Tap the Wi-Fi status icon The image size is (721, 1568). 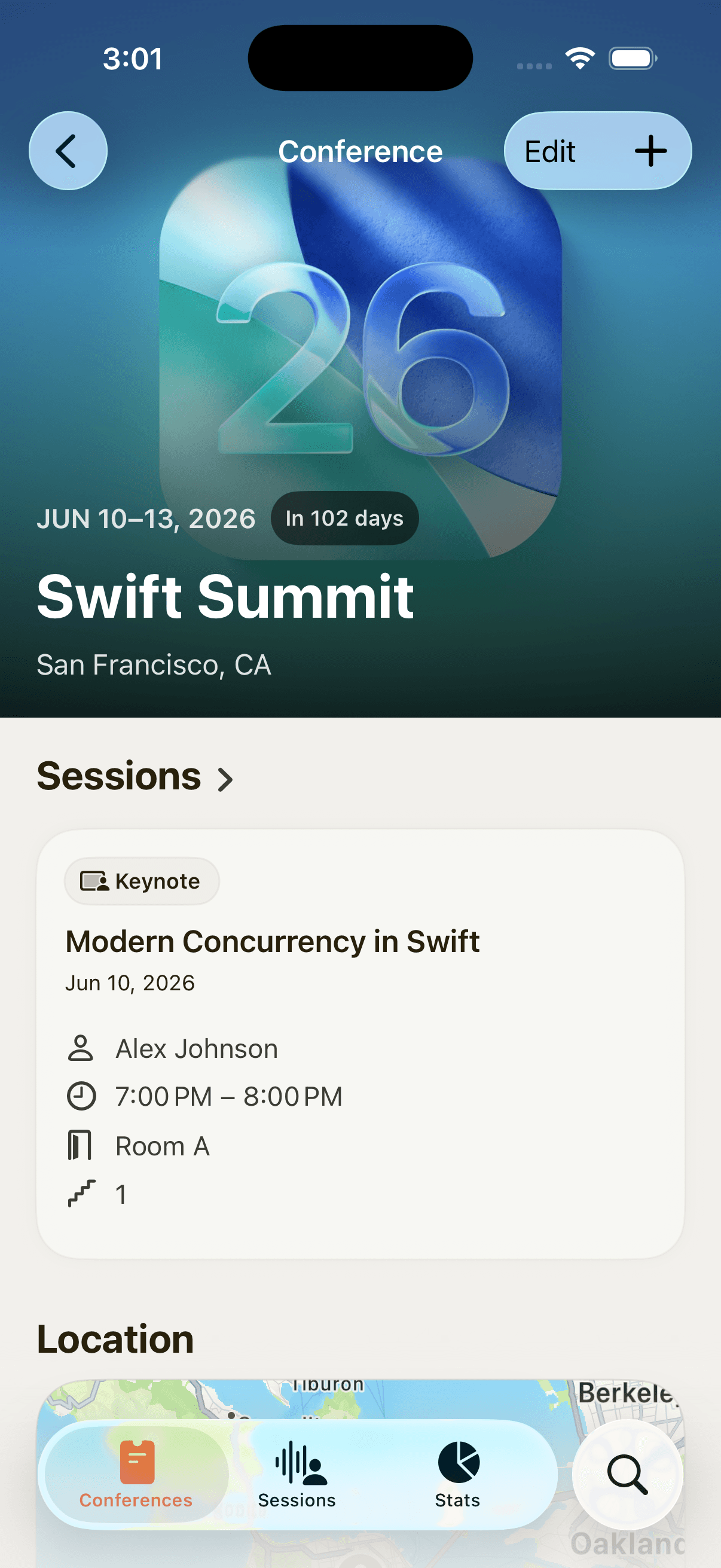click(579, 59)
